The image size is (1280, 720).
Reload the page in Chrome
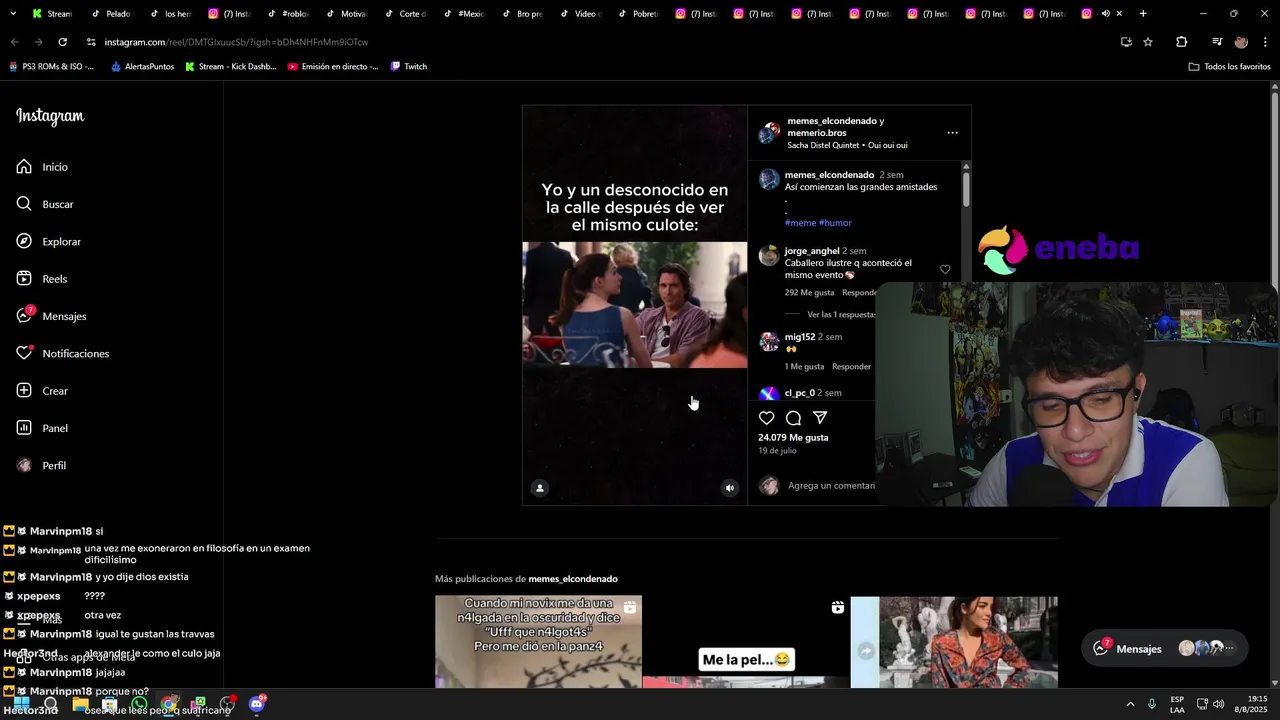click(62, 42)
